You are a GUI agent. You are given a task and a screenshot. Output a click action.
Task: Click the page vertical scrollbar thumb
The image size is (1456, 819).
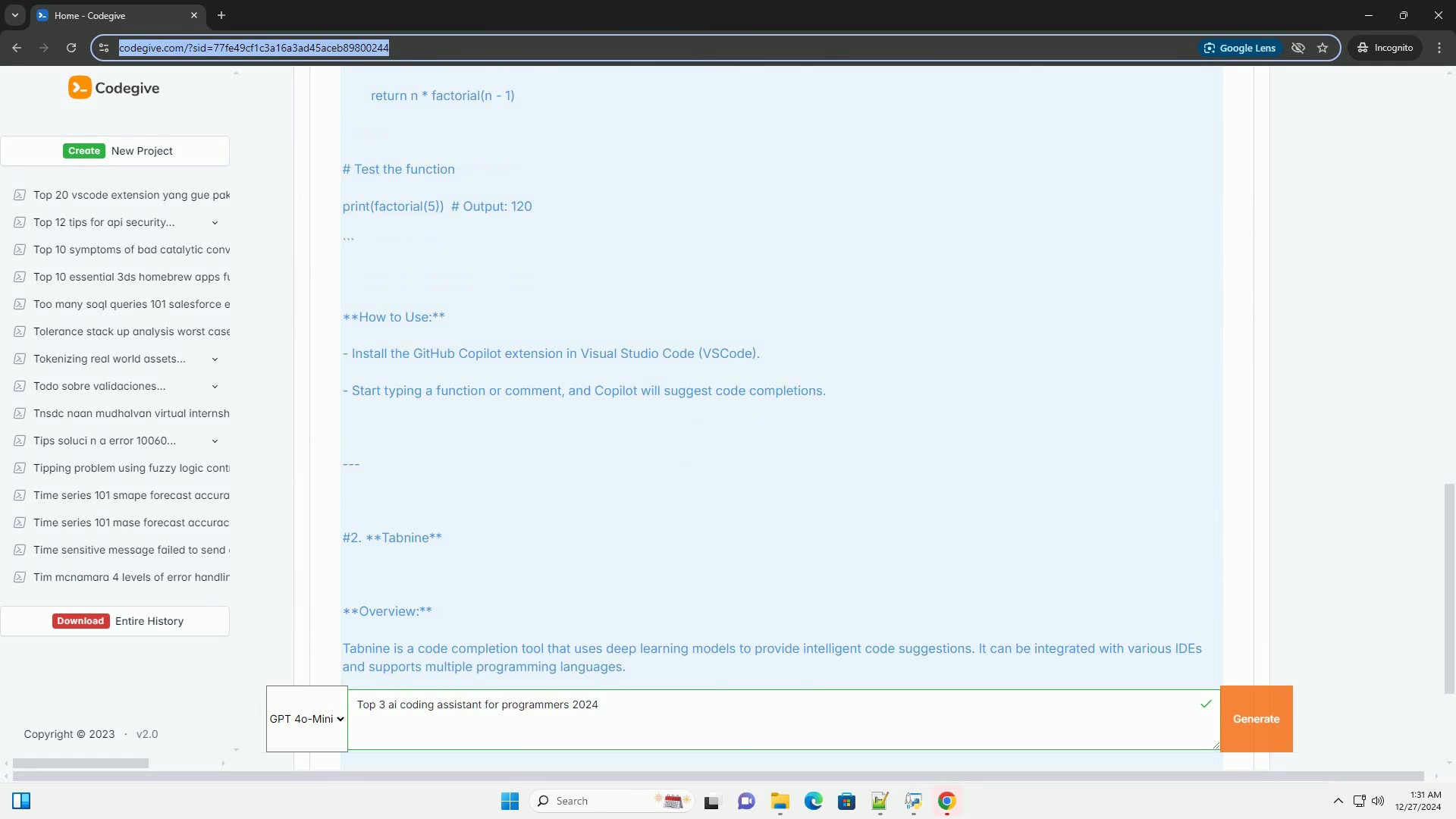click(1449, 588)
